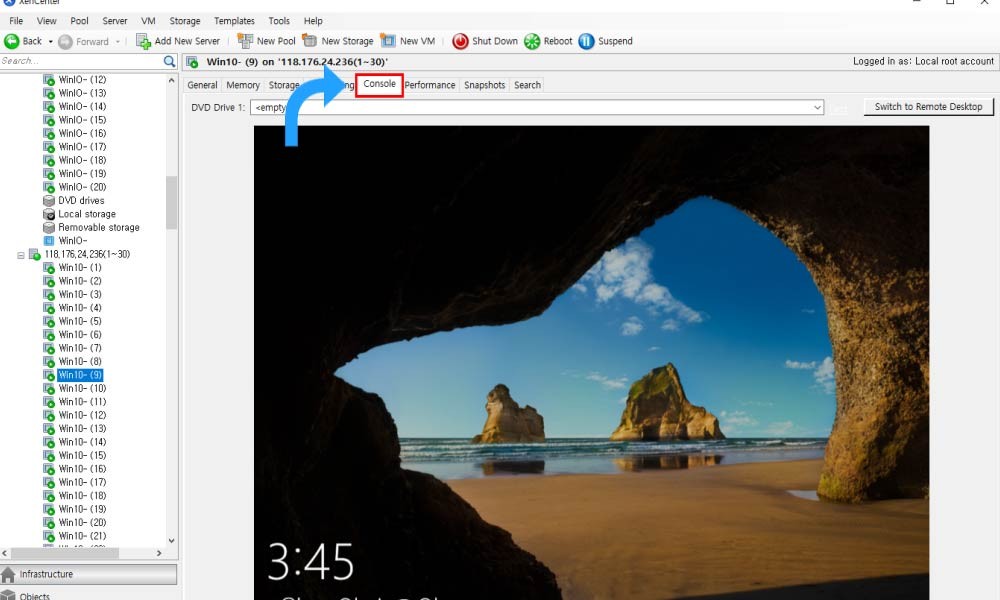Click the Infrastructure navigation button
The height and width of the screenshot is (600, 1000).
point(89,574)
